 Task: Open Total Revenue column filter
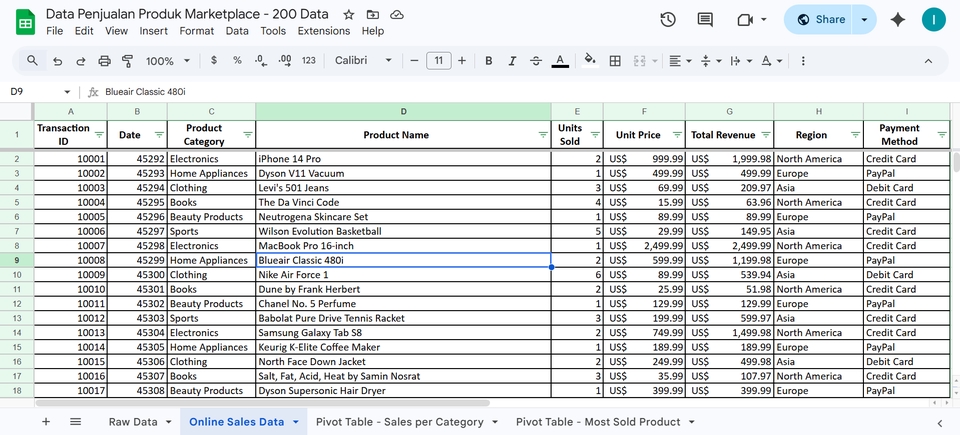click(x=766, y=135)
